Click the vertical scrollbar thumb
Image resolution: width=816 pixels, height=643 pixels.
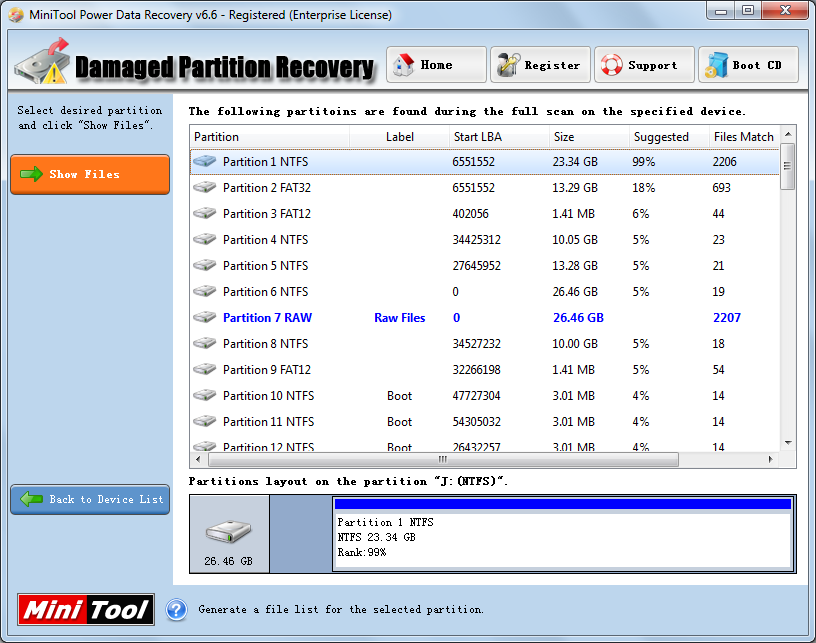788,166
